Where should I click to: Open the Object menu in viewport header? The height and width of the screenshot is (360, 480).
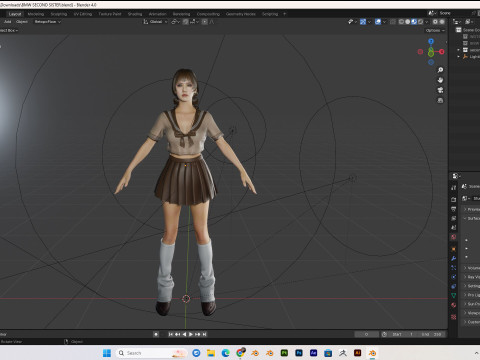tap(22, 22)
